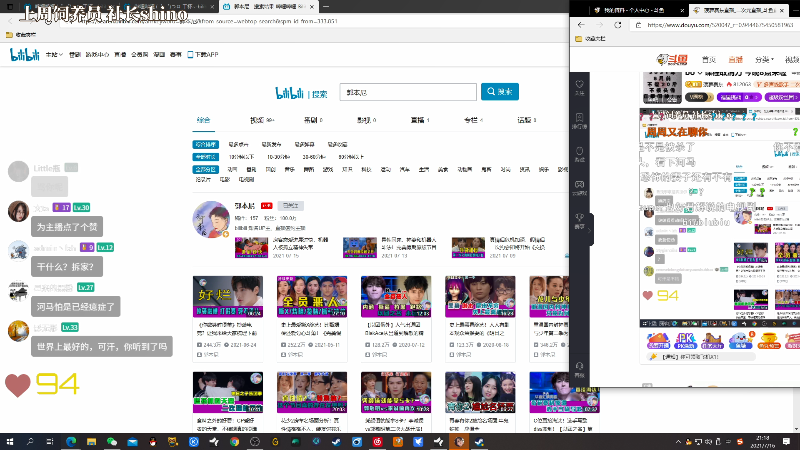The height and width of the screenshot is (450, 800).
Task: Close the active bilibili search browser tab
Action: (312, 7)
